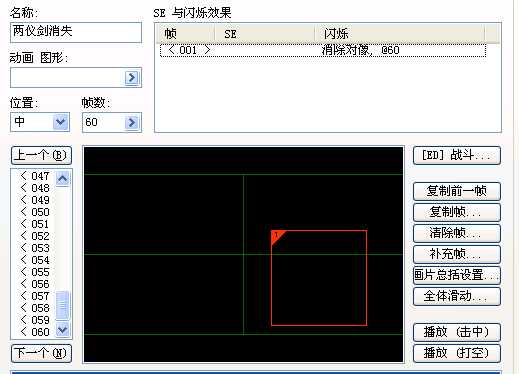
Task: Open the frame count arrow next to 60
Action: point(132,122)
